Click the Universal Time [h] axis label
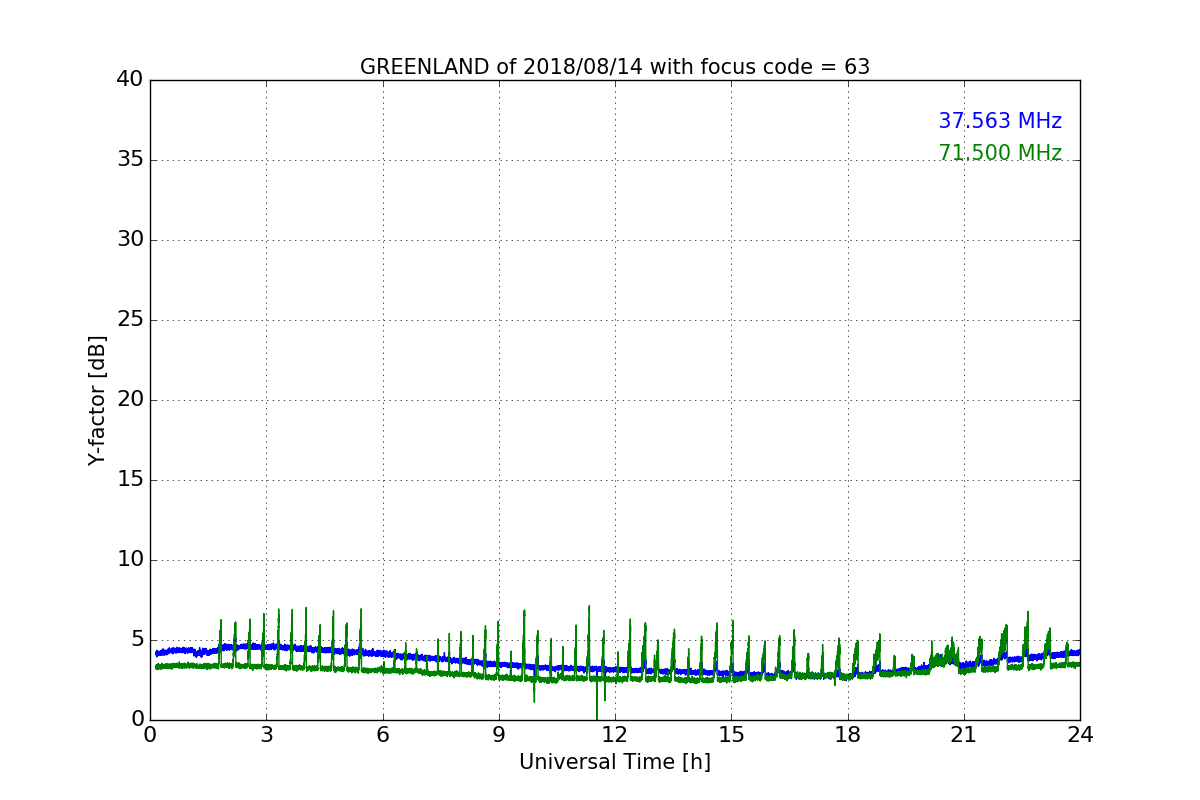 coord(614,762)
